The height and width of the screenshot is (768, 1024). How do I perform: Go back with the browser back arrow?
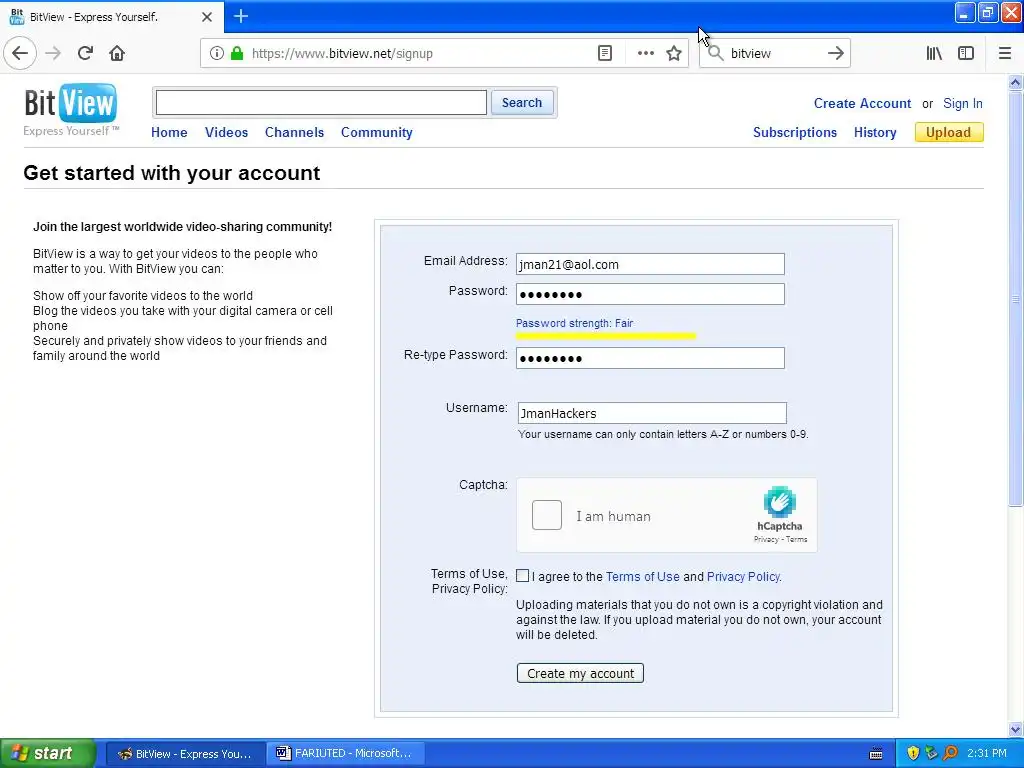(20, 53)
